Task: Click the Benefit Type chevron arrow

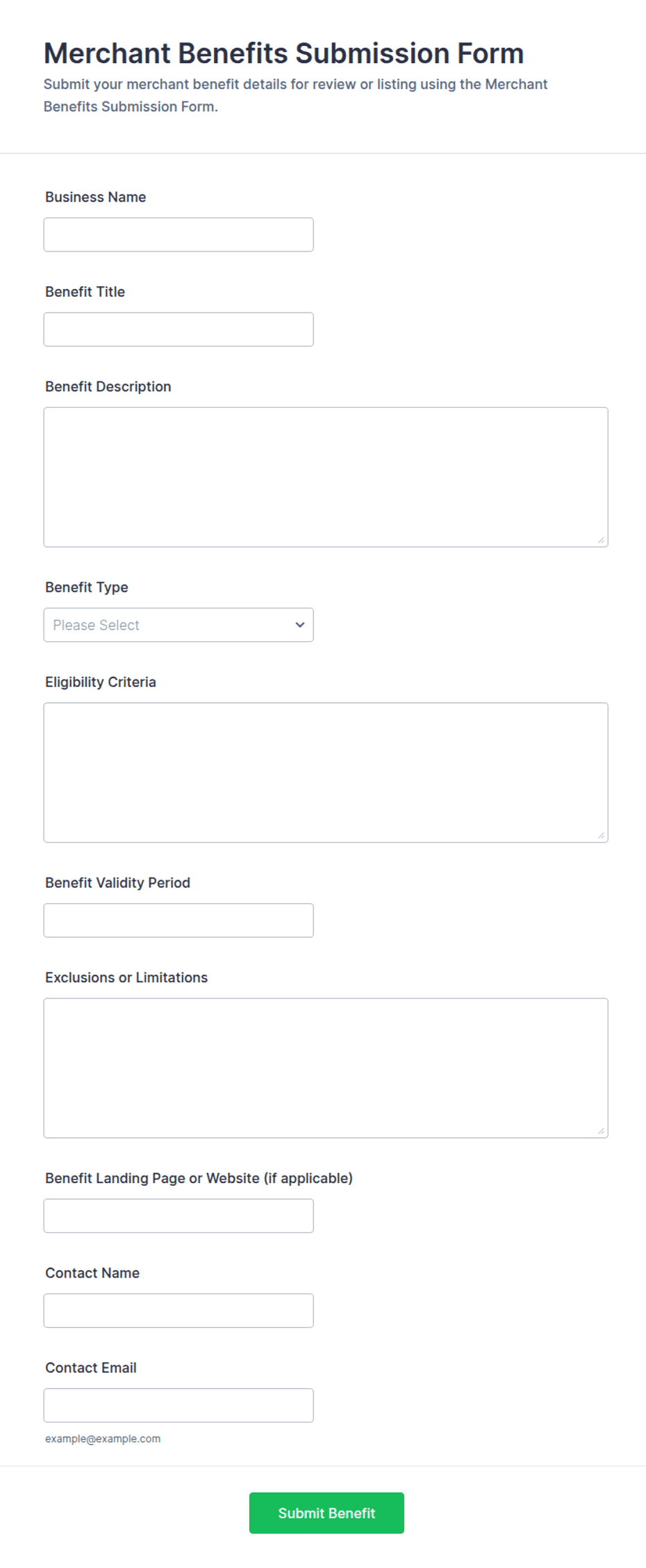Action: pyautogui.click(x=300, y=625)
